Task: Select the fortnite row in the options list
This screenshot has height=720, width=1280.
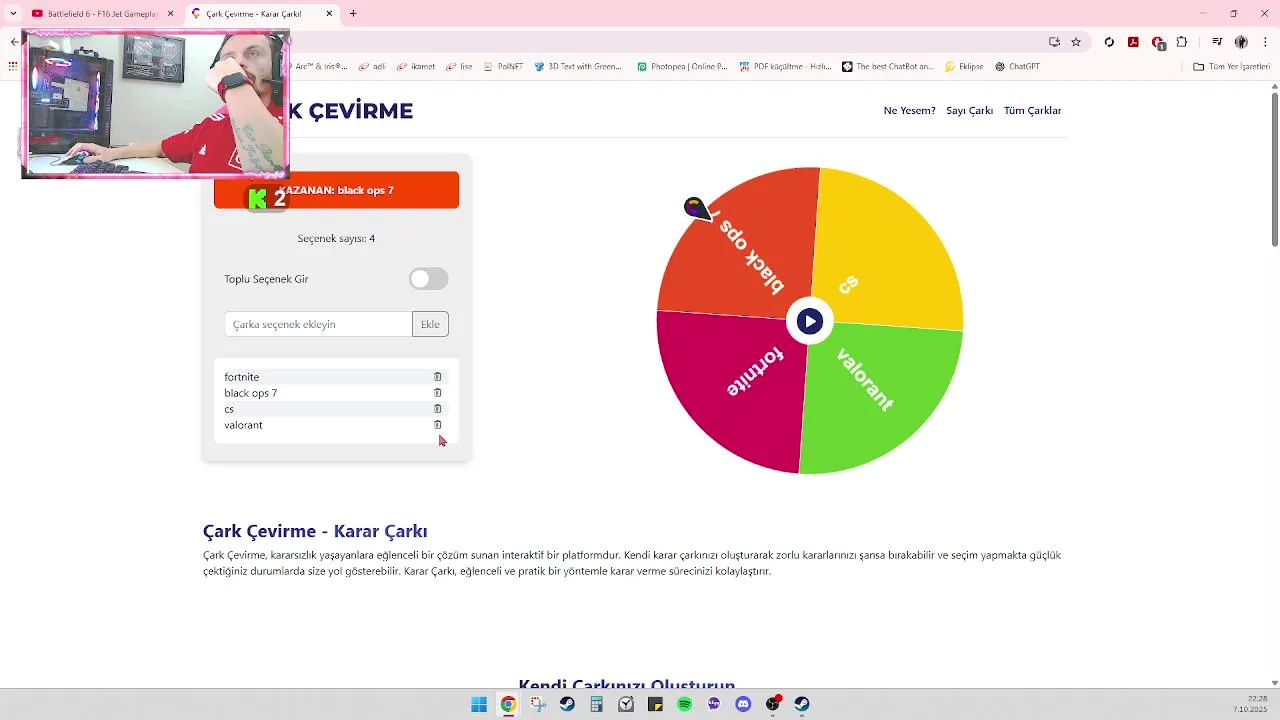Action: tap(336, 377)
